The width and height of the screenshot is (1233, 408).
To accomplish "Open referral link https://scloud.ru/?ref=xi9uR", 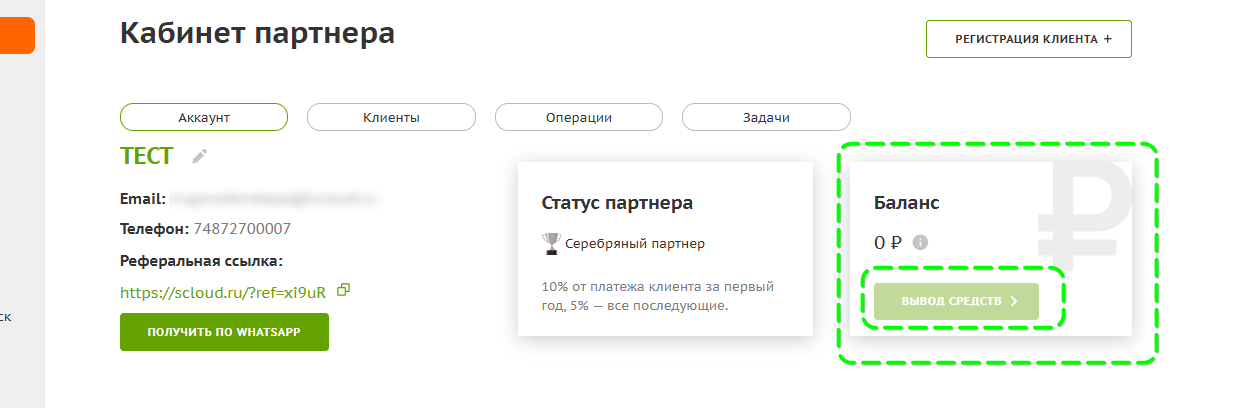I will pyautogui.click(x=223, y=293).
